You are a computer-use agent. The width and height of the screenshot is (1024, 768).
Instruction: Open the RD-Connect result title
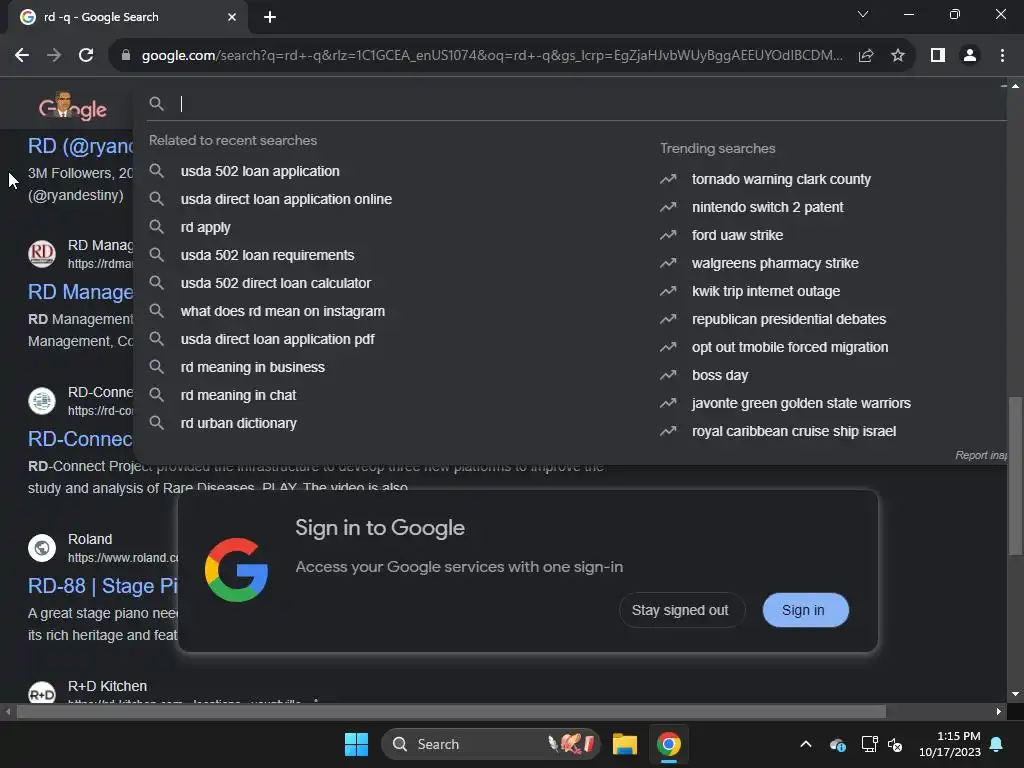click(x=80, y=439)
